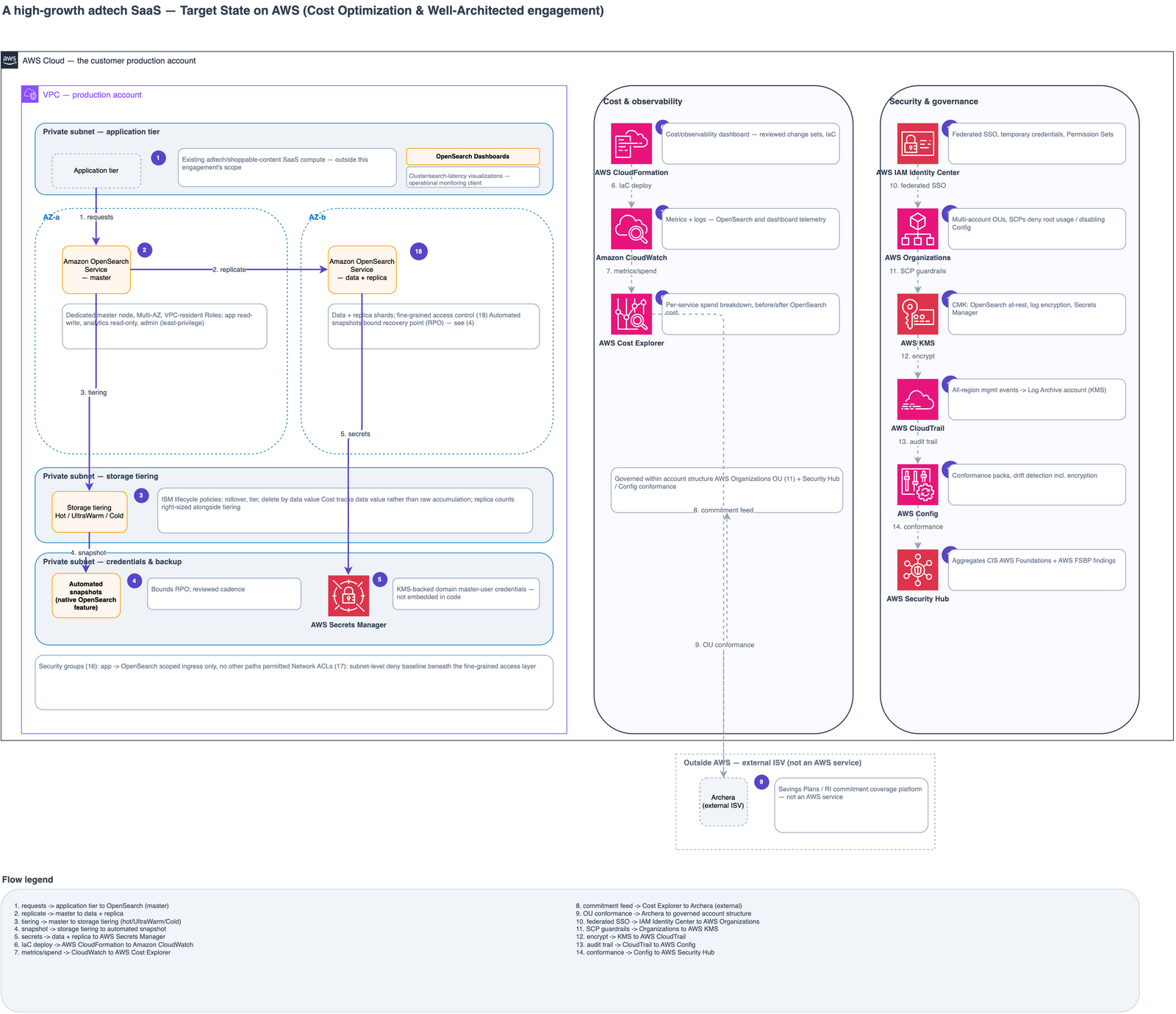Click the 'Flow legend' heading

click(27, 880)
